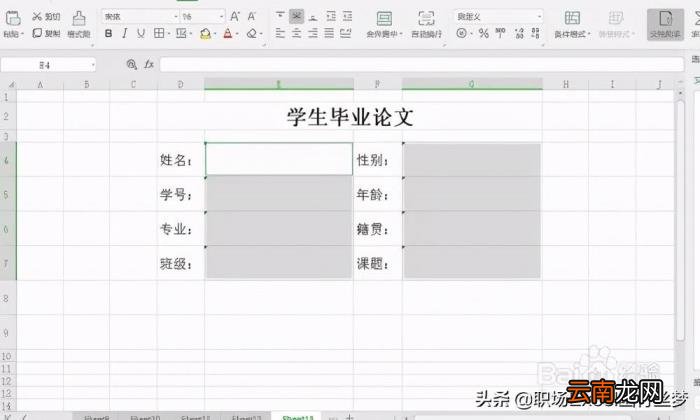The image size is (700, 420).
Task: Click the Merge and Center icon
Action: 384,18
